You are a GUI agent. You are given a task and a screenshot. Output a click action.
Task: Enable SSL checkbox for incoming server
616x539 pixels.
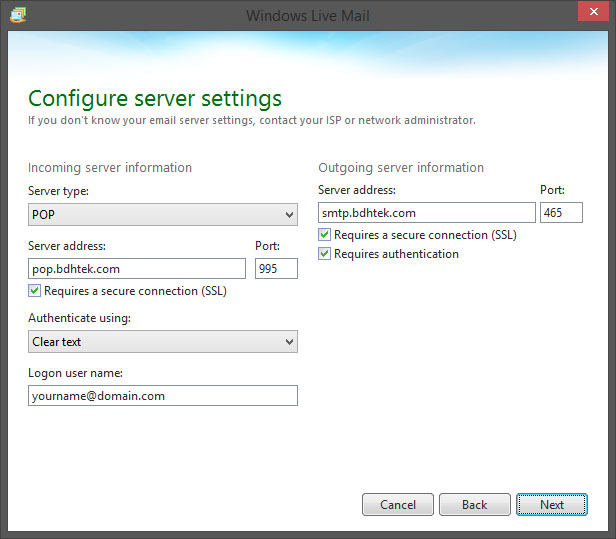(x=36, y=291)
